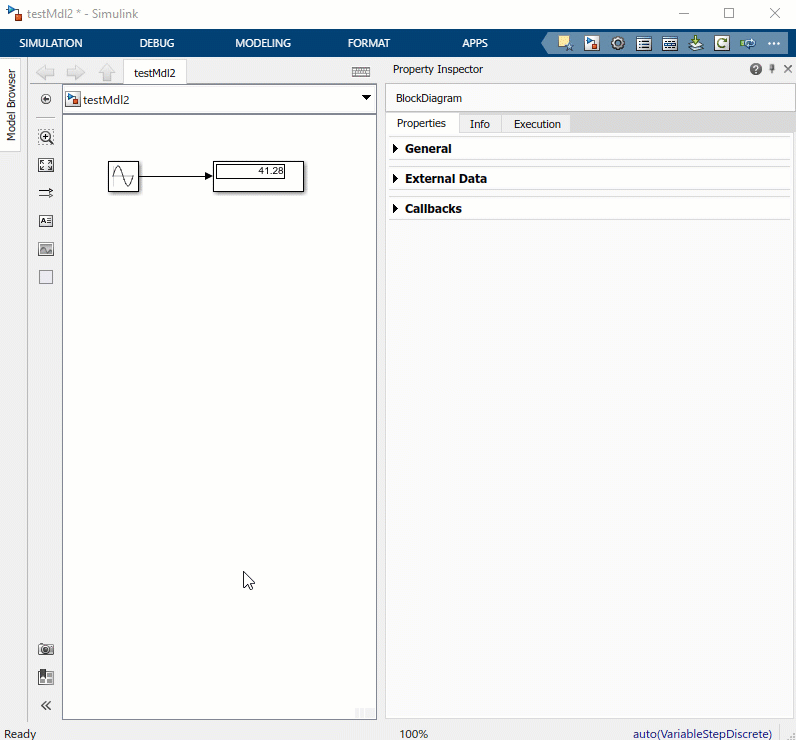Viewport: 796px width, 740px height.
Task: Click the camera screenshot icon
Action: pyautogui.click(x=46, y=649)
